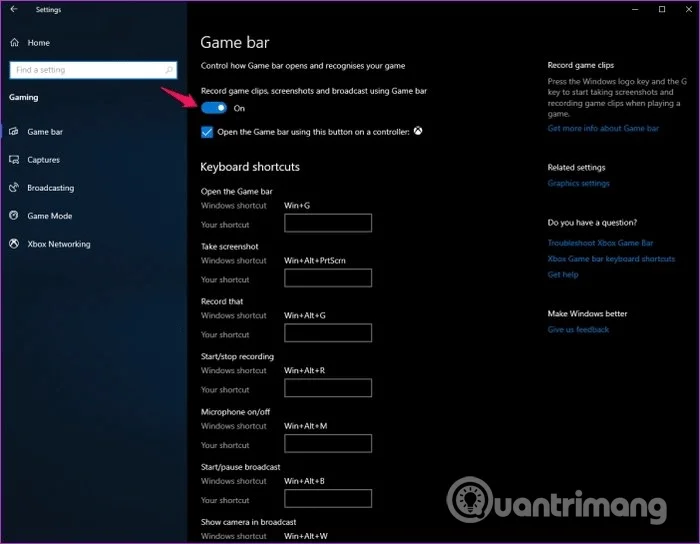Image resolution: width=700 pixels, height=544 pixels.
Task: Click the Xbox Networking sidebar icon
Action: pos(14,244)
